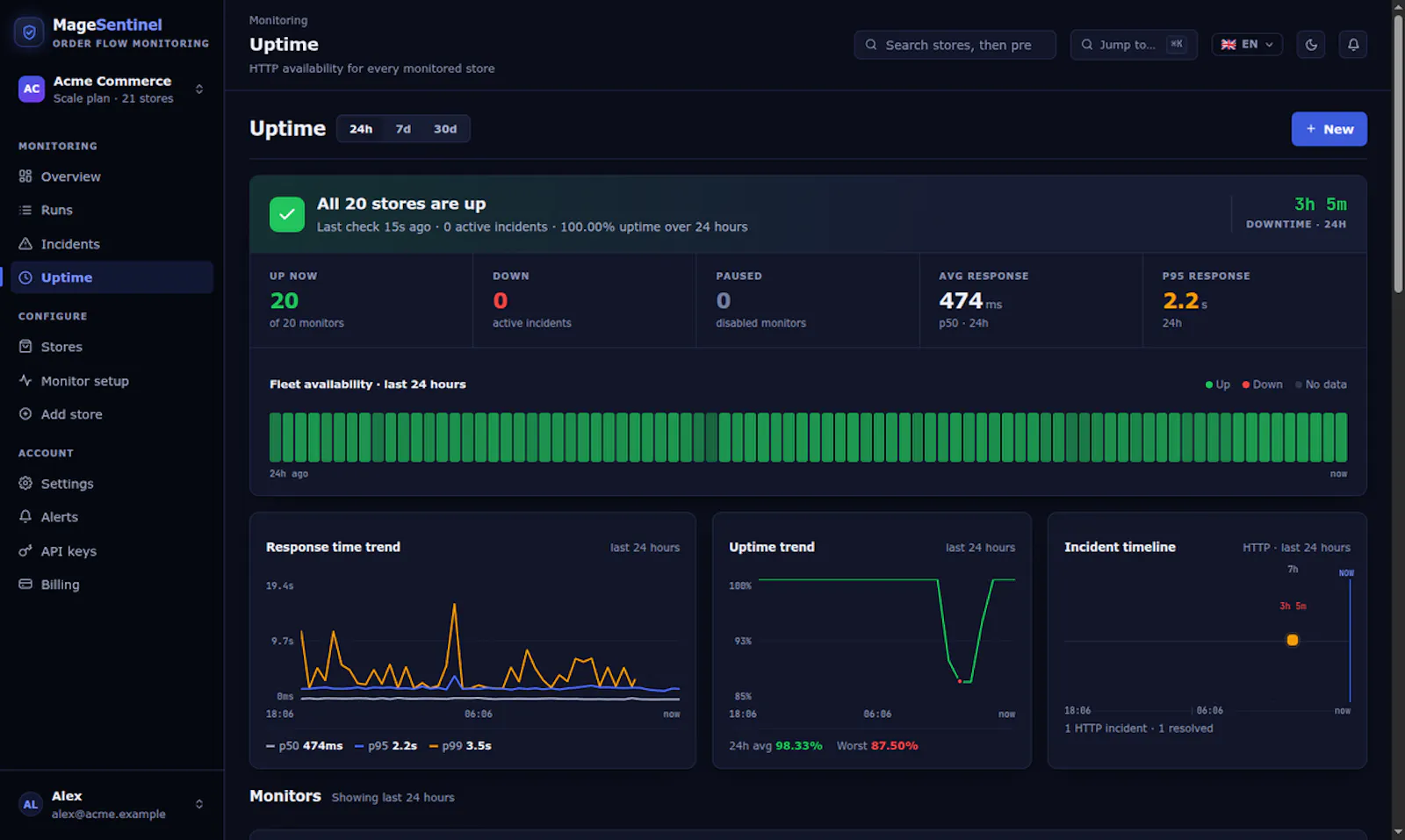Click the Avg Response 474 ms value
1405x840 pixels.
click(970, 301)
